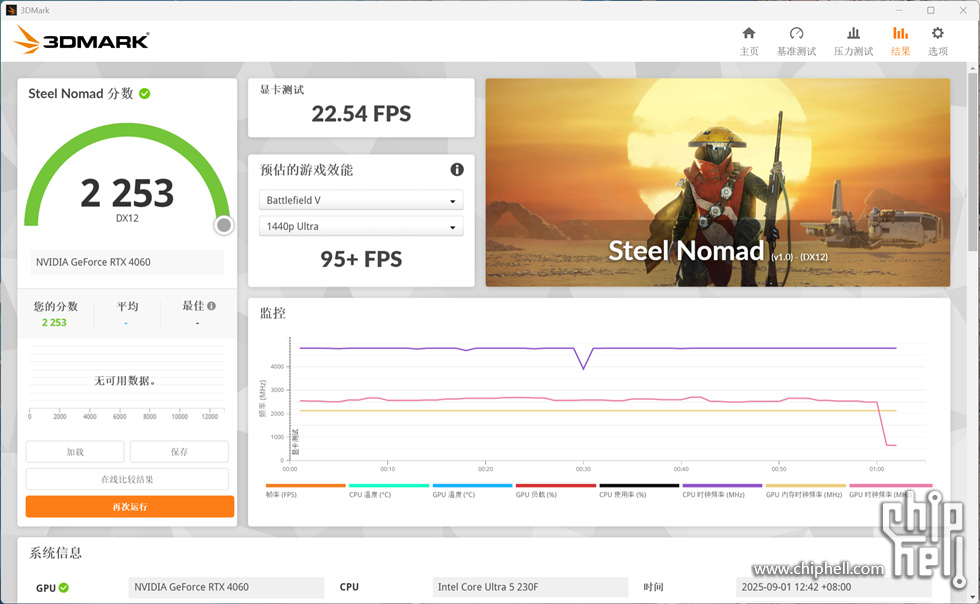Toggle CPU 时钟频率 purple legend entry
Screen dimensions: 980x604
(x=722, y=491)
